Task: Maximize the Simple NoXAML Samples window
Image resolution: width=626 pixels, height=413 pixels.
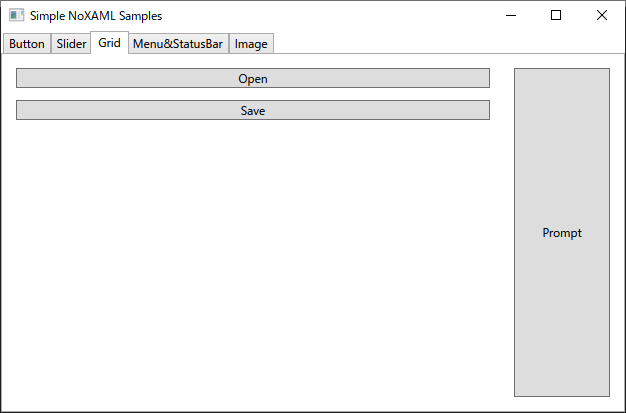Action: pos(556,16)
